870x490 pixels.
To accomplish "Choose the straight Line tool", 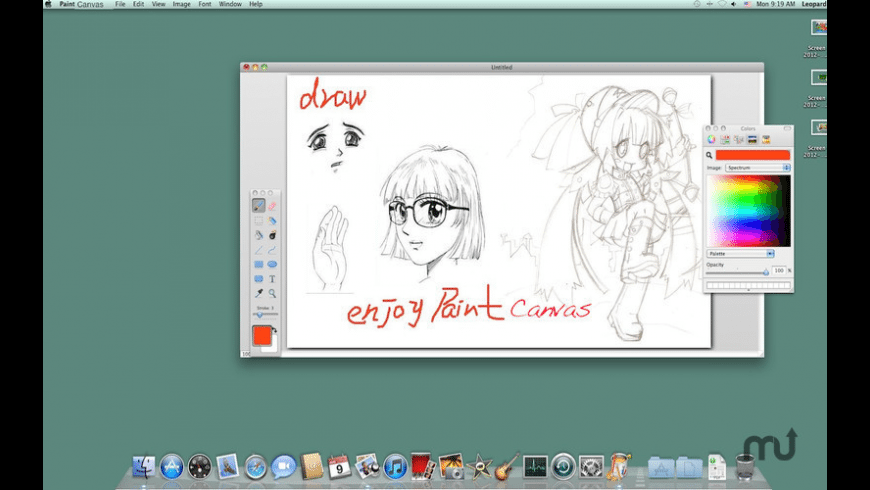I will click(259, 250).
